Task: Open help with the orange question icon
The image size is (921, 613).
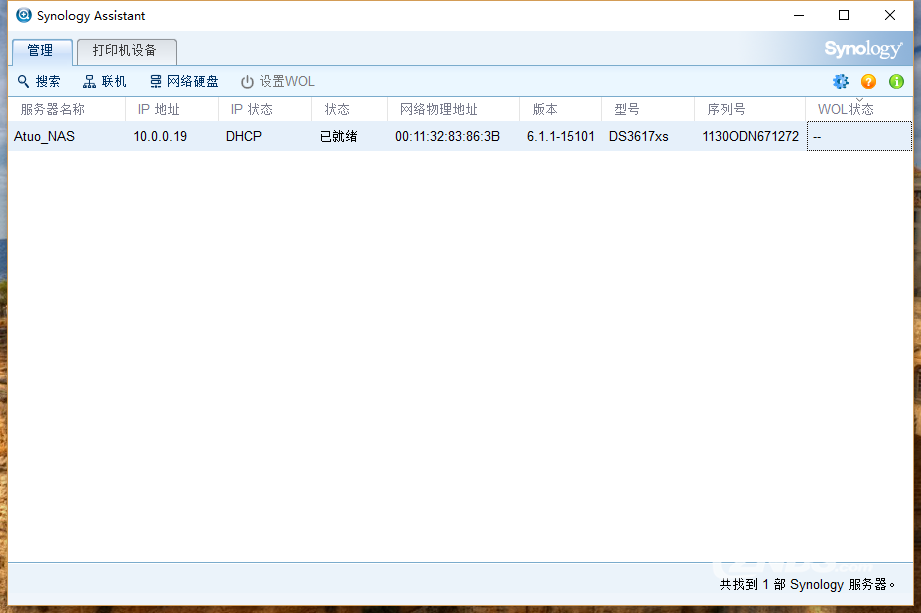Action: tap(868, 82)
